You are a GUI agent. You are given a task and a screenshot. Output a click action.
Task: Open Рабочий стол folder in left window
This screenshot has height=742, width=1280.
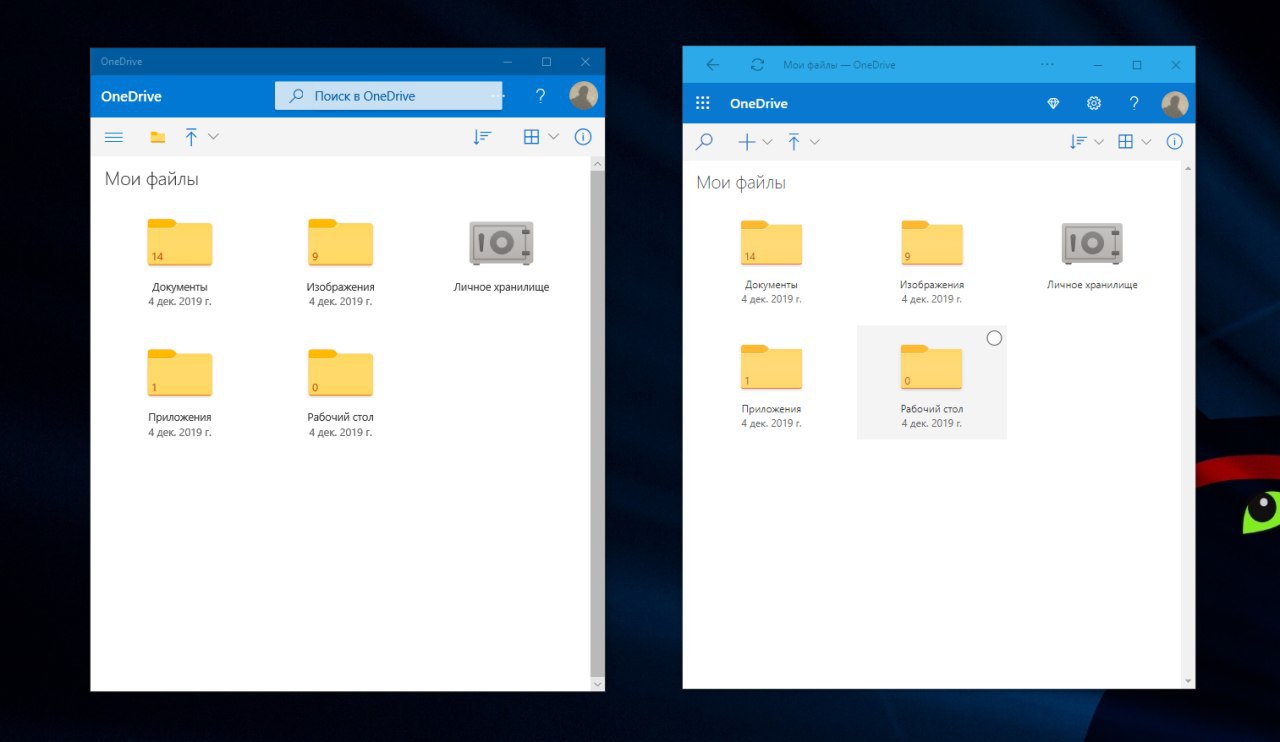340,373
